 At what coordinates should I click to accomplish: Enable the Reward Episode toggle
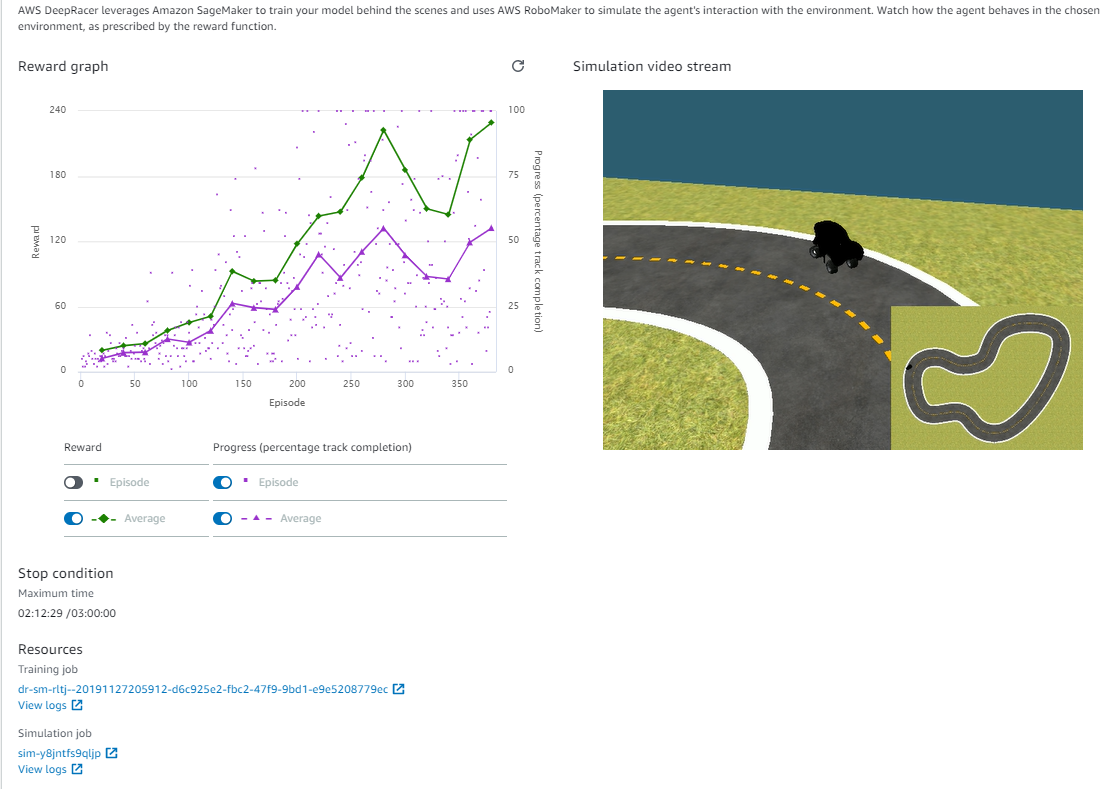(x=73, y=482)
